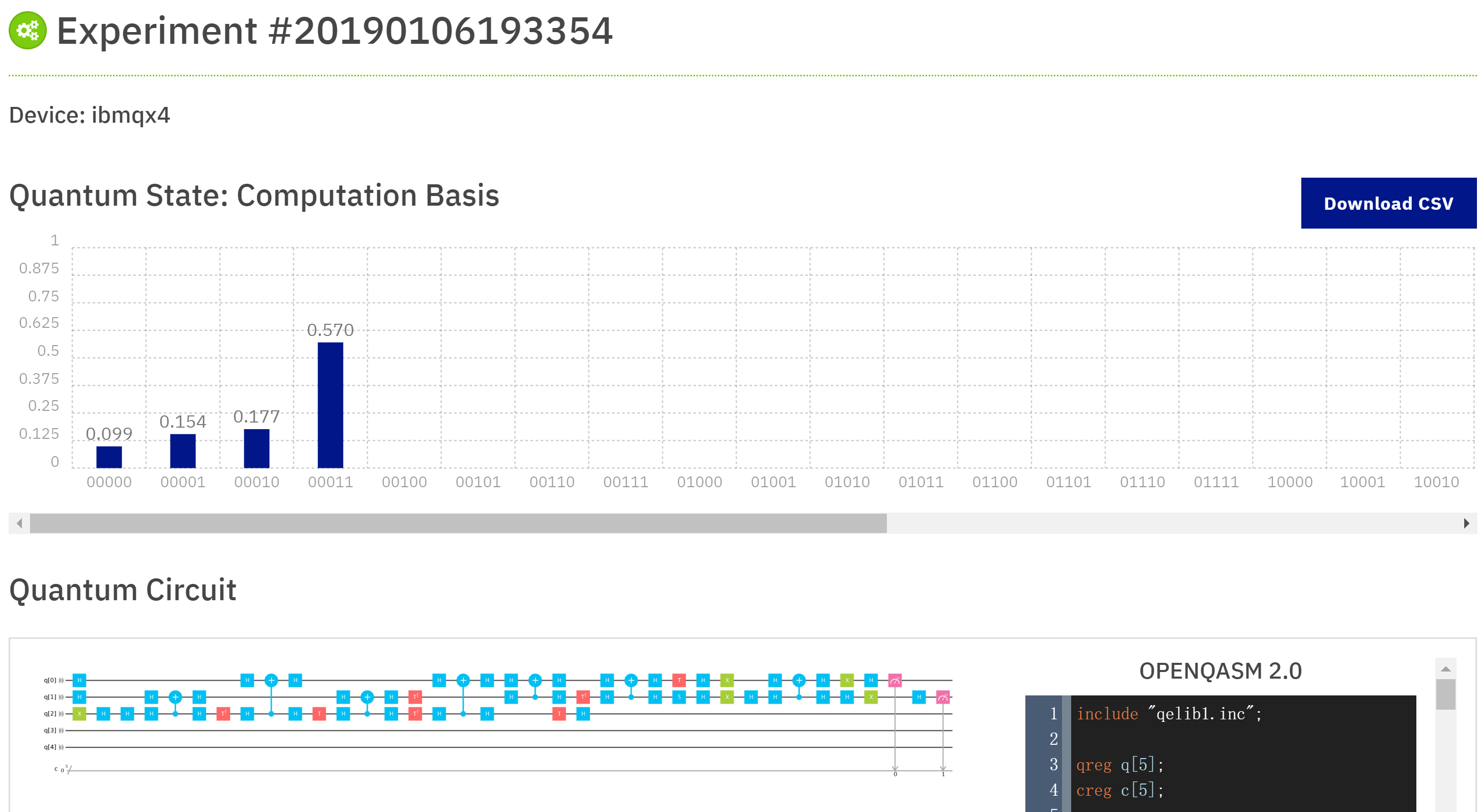Click the measurement gate on q[0] line
The image size is (1480, 812).
point(895,681)
